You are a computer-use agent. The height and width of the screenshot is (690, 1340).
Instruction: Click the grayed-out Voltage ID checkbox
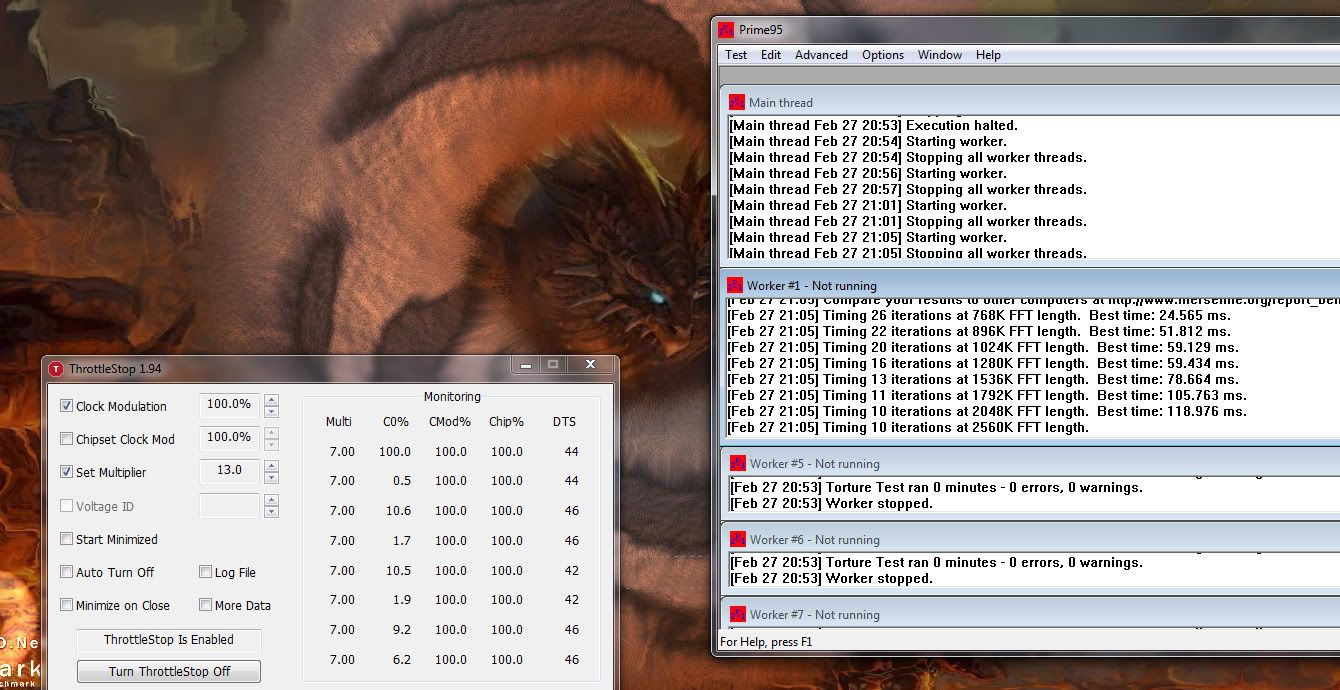67,506
